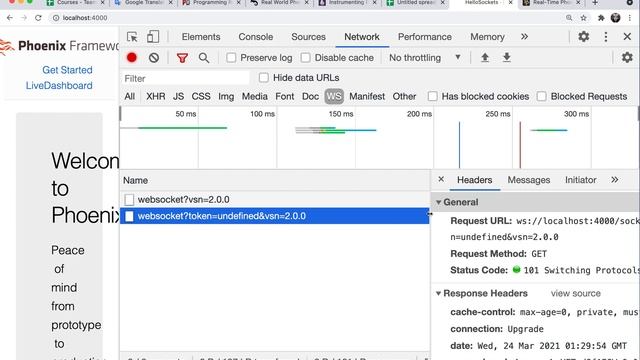Clear the network log
Image resolution: width=640 pixels, height=360 pixels.
point(154,58)
